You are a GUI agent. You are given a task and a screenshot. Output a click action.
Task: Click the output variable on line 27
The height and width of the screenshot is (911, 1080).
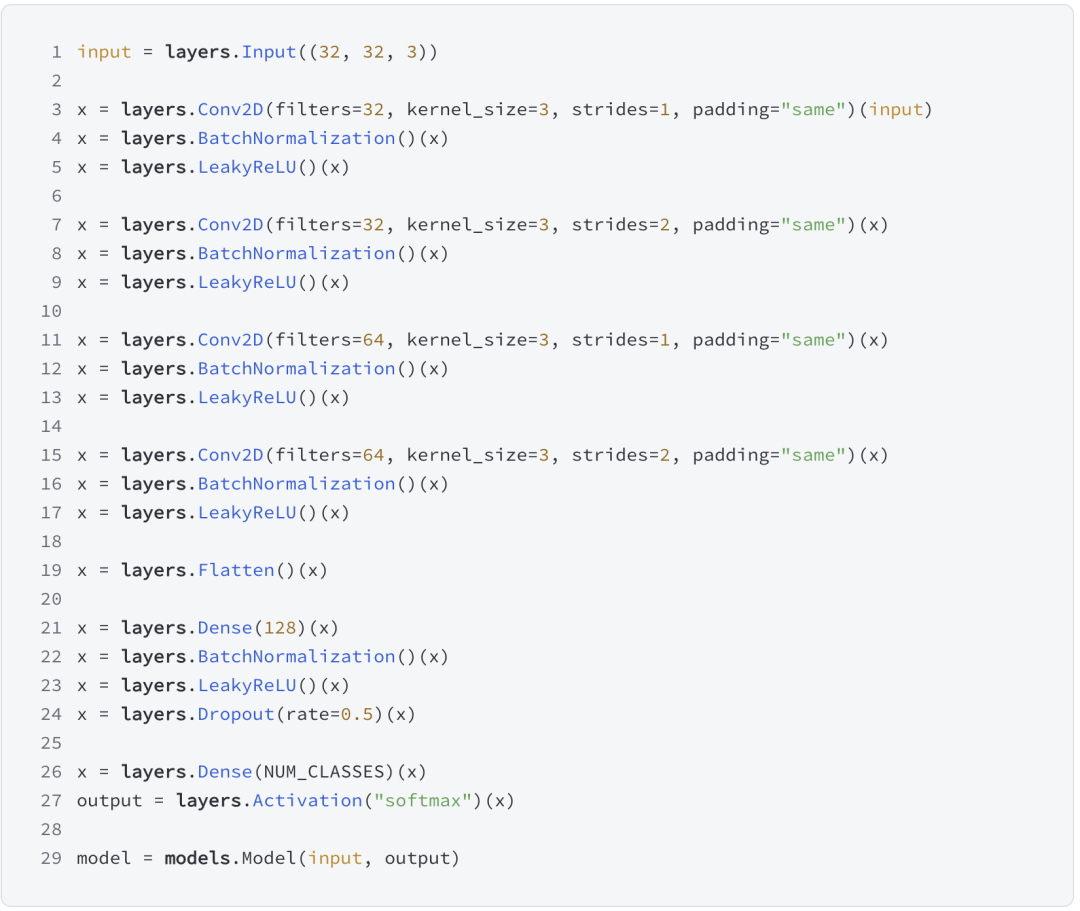104,800
